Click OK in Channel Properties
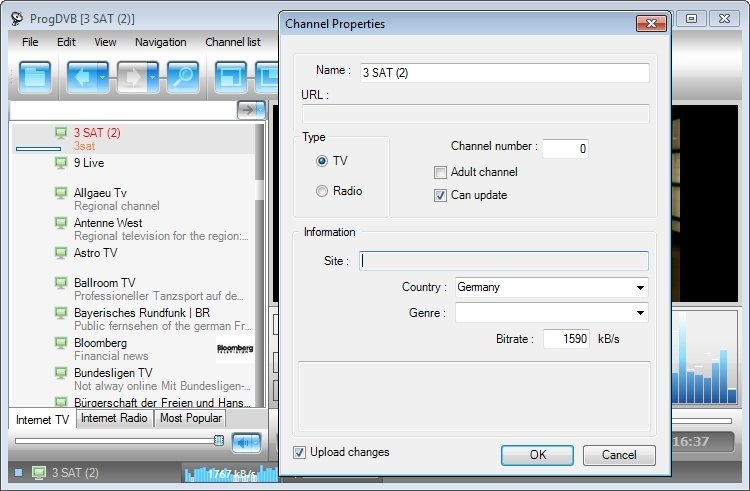The image size is (750, 491). 538,455
